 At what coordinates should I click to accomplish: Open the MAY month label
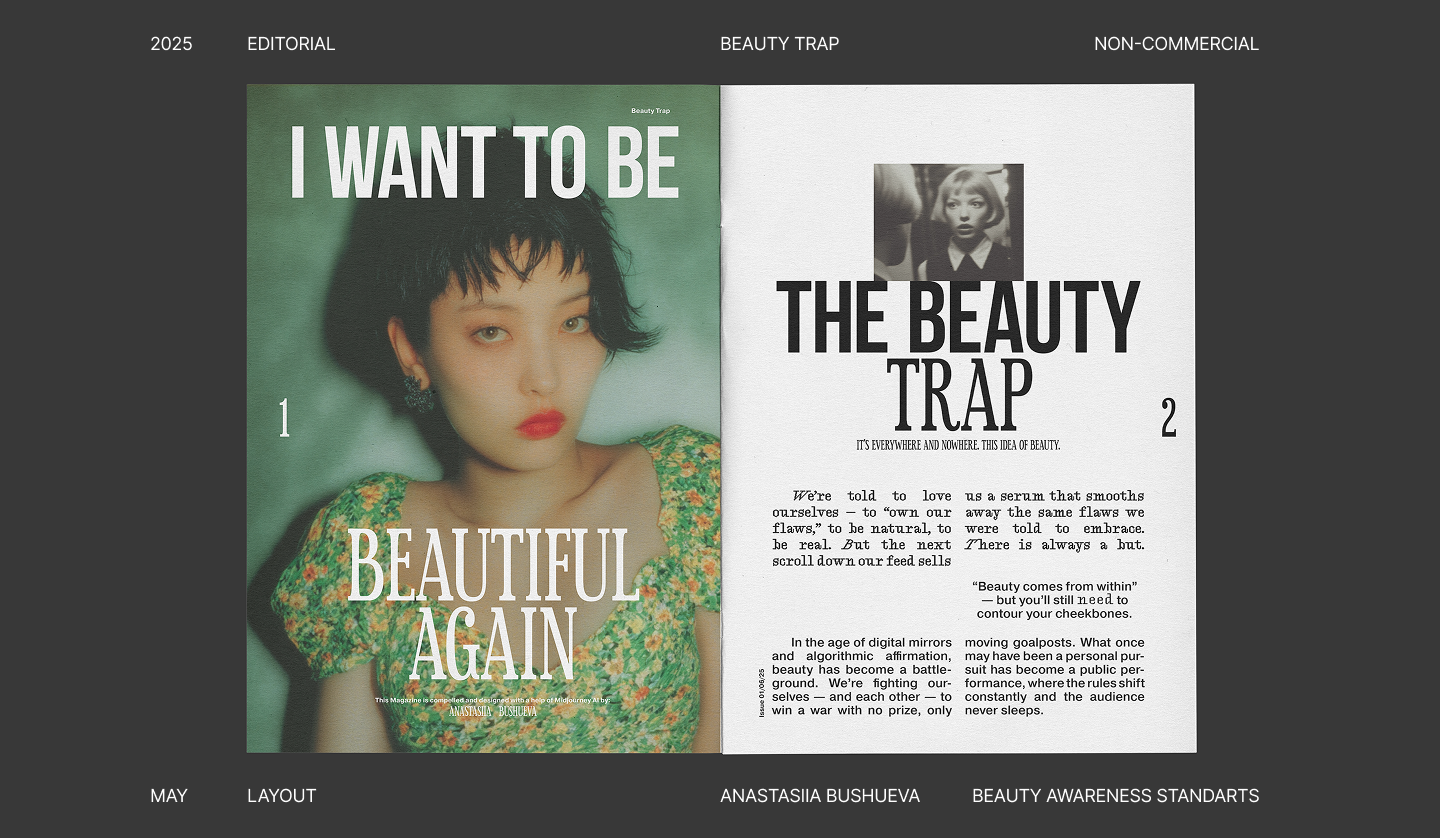(170, 796)
